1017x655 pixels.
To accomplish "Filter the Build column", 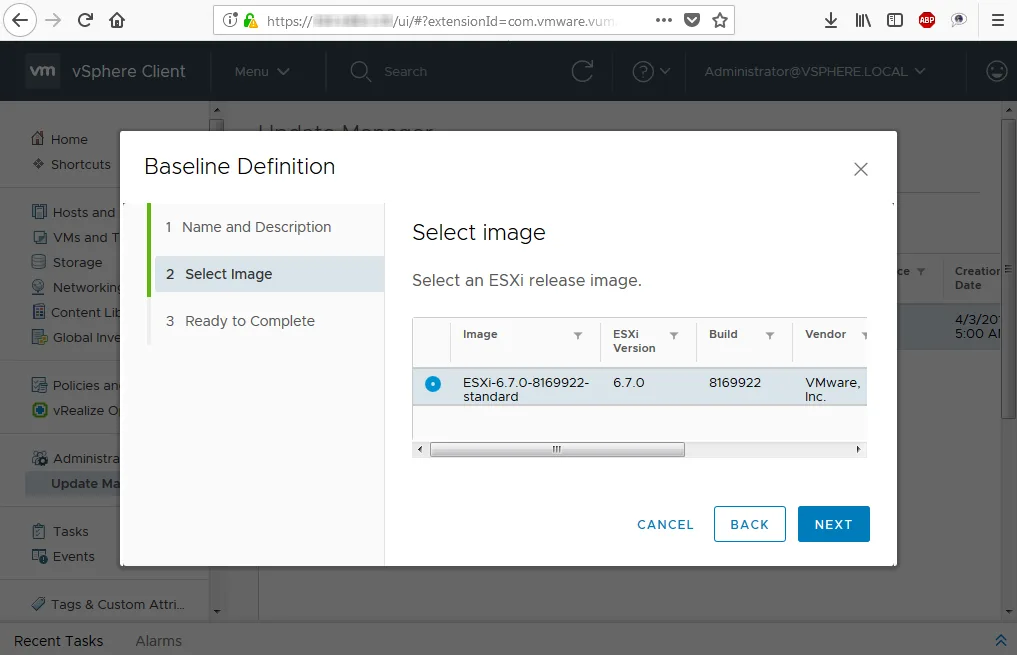I will [770, 335].
